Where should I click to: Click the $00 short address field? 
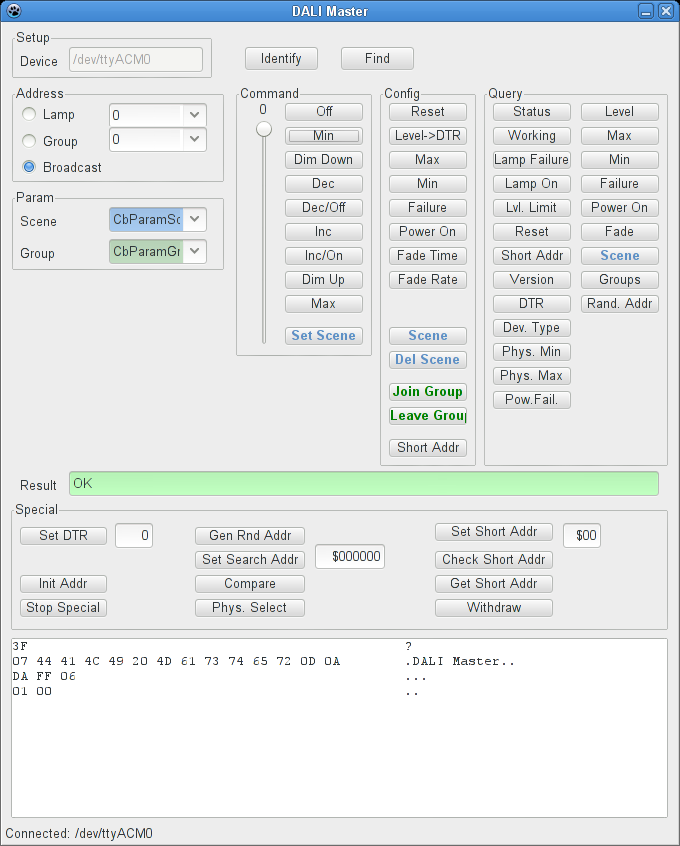[582, 535]
